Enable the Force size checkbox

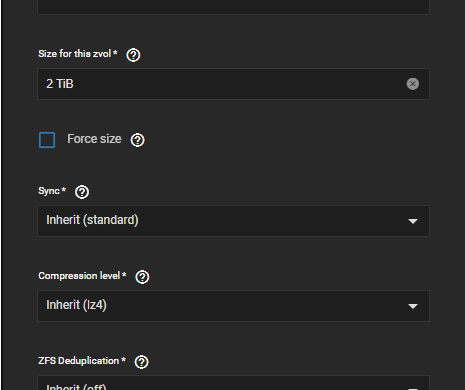(47, 140)
